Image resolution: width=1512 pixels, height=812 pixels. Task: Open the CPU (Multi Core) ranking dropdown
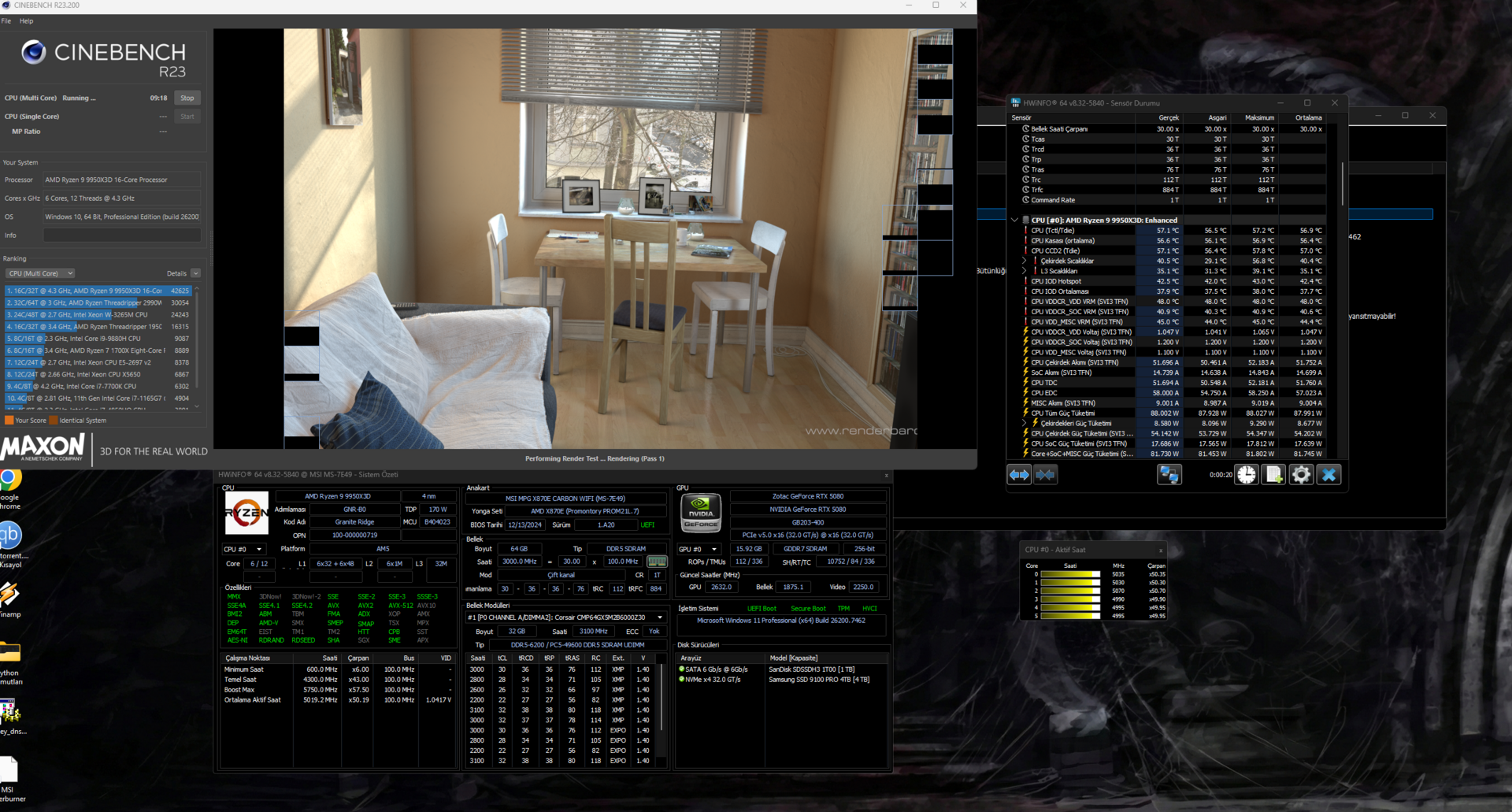40,273
